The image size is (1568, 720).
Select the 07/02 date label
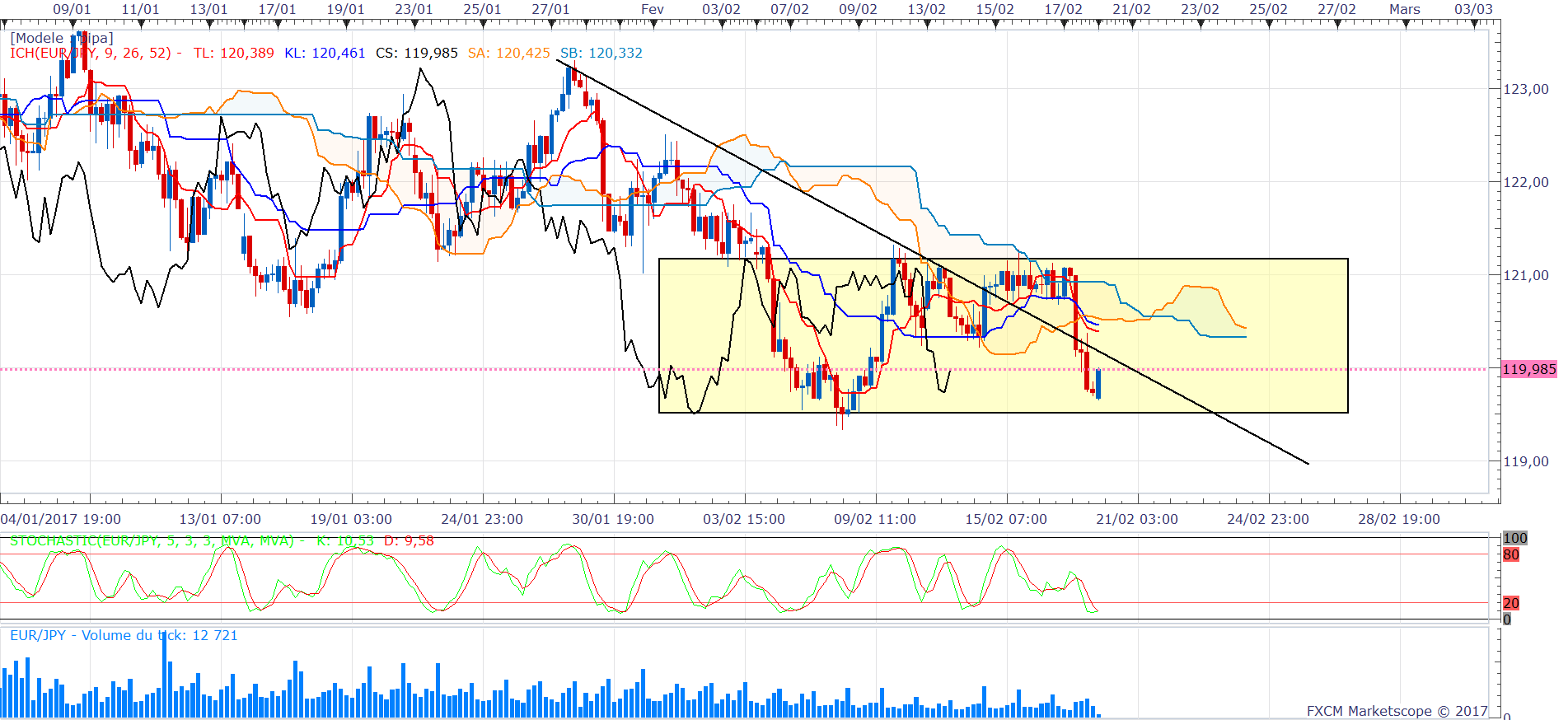pos(789,9)
